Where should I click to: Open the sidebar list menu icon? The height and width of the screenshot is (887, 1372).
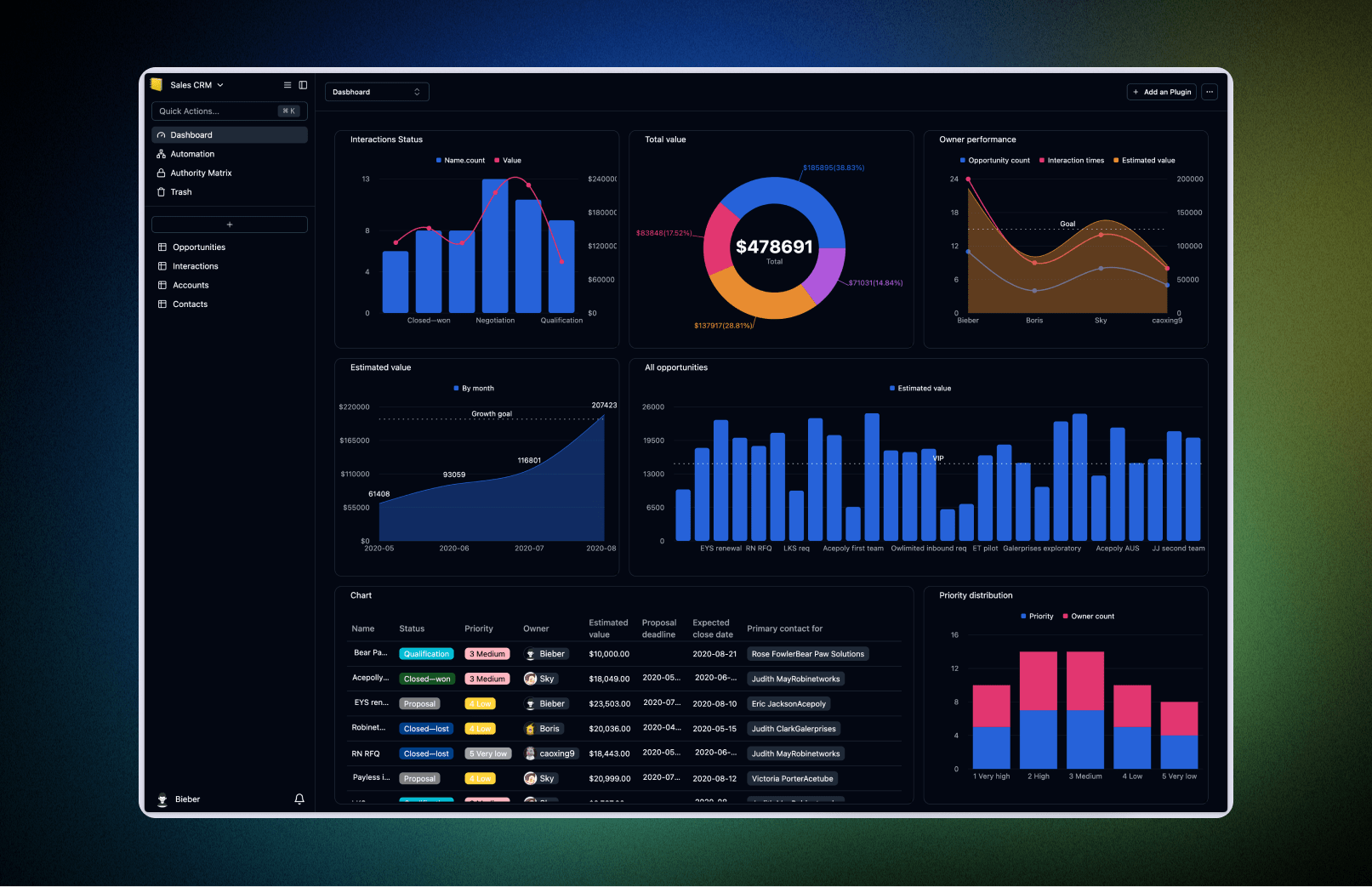287,85
